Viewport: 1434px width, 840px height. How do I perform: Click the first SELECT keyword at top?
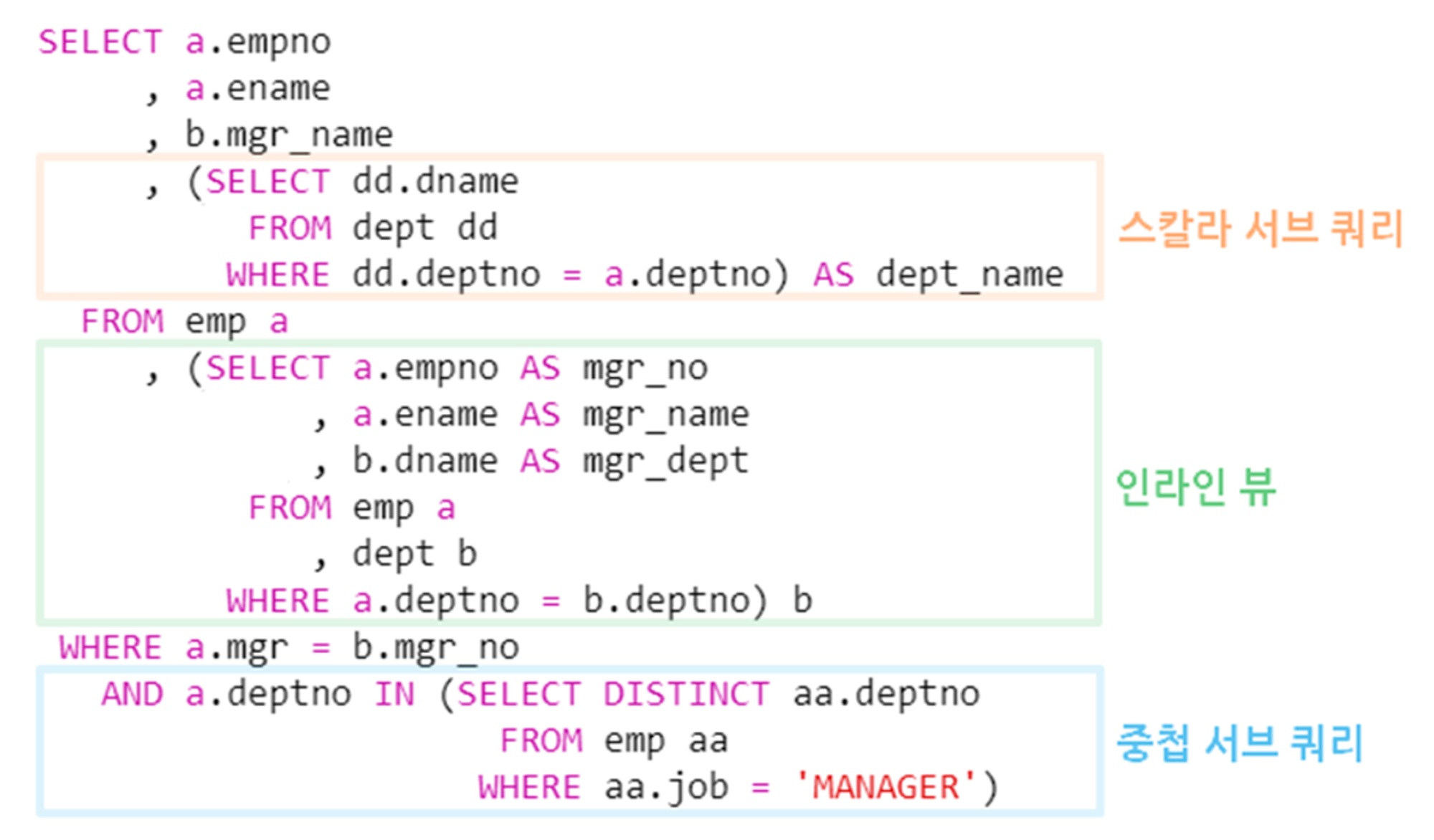100,42
